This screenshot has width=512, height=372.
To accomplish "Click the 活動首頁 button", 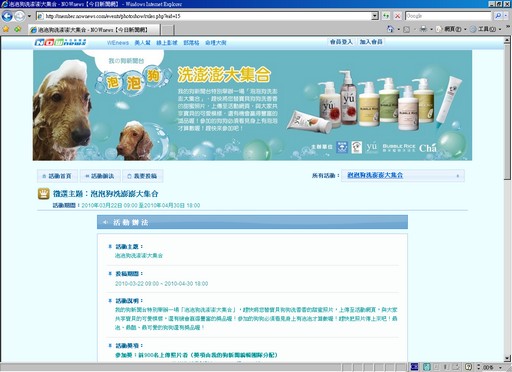I will click(57, 176).
